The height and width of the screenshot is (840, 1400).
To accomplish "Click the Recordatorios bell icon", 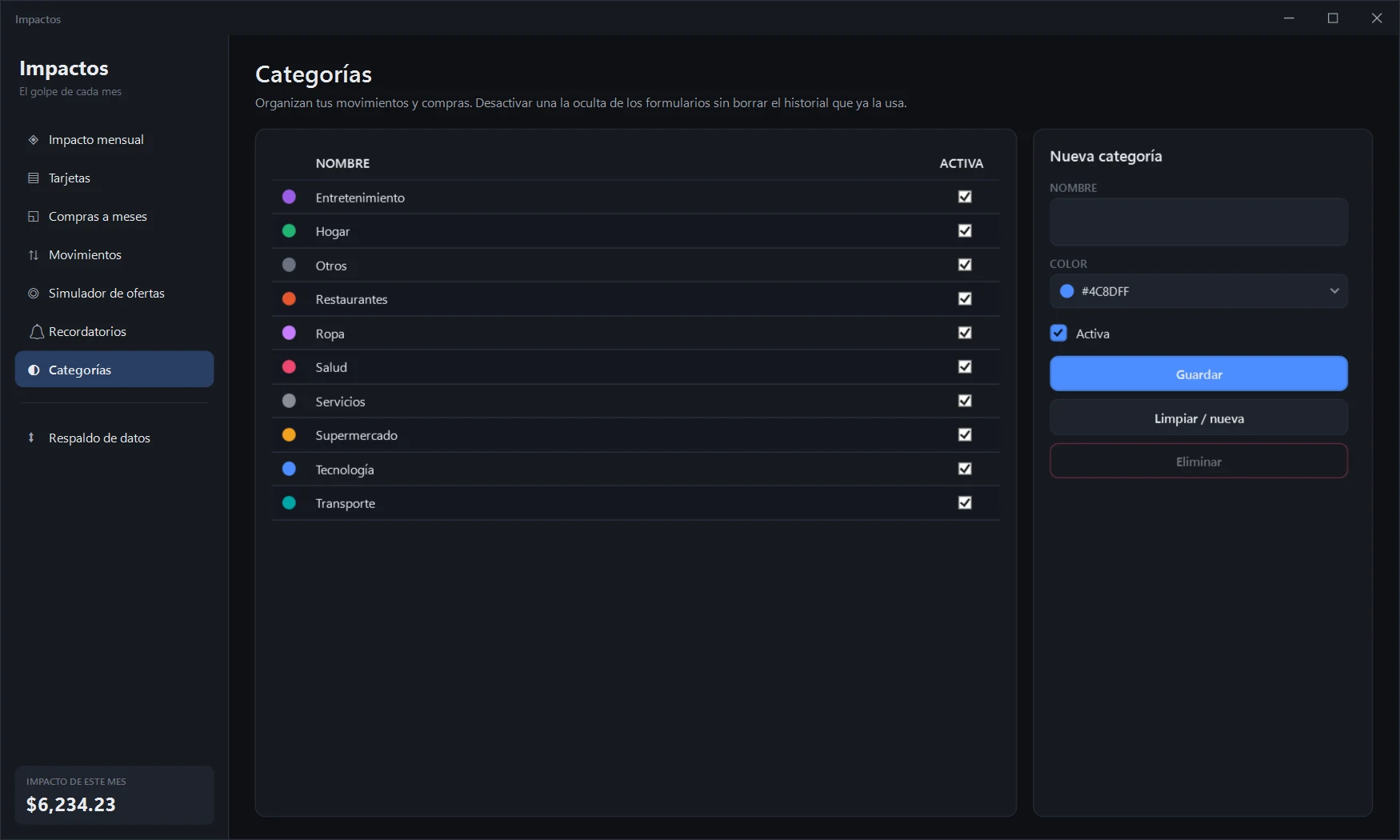I will pos(36,332).
